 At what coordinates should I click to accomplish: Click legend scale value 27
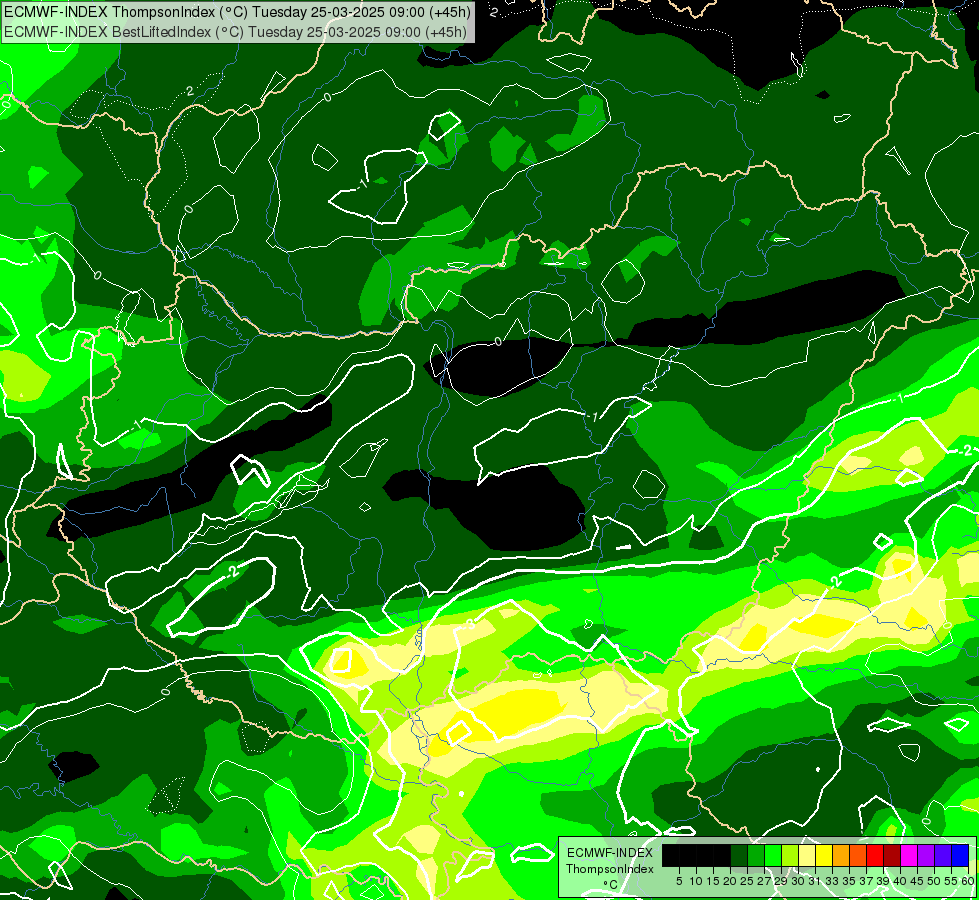coord(764,881)
